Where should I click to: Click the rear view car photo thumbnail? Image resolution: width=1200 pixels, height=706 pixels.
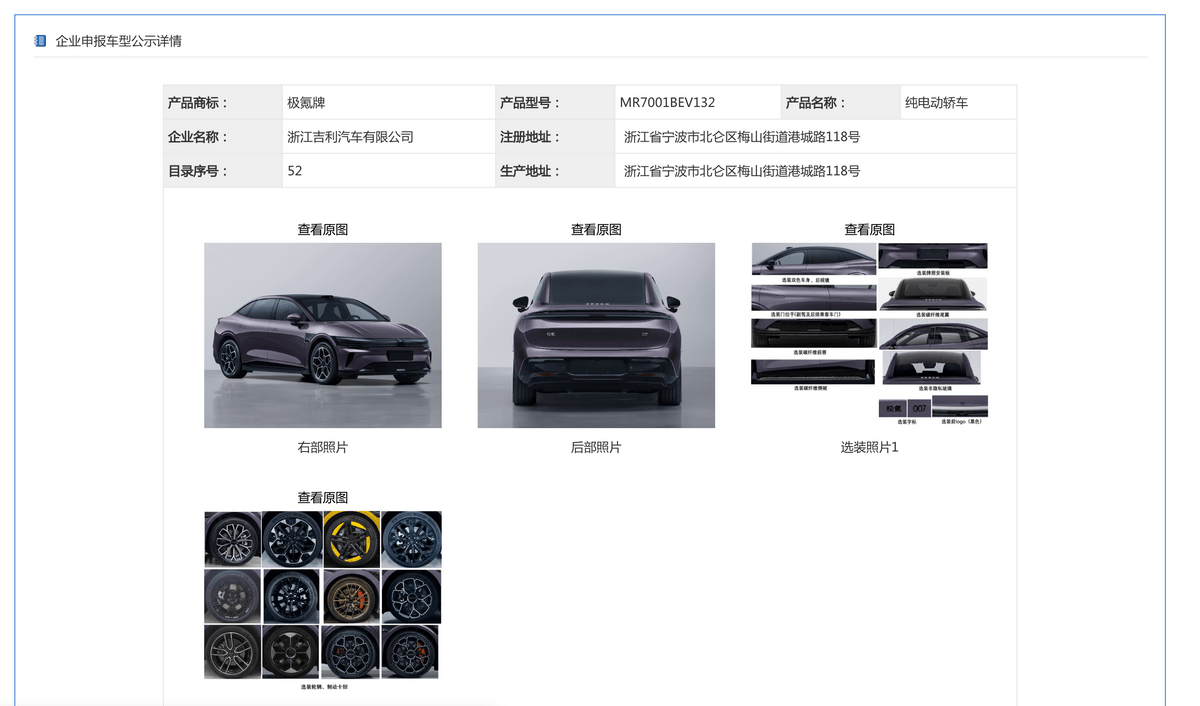596,335
